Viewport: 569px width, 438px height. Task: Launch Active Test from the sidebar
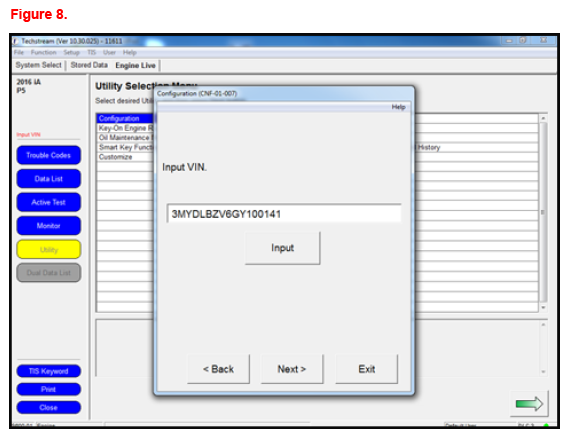[x=49, y=202]
